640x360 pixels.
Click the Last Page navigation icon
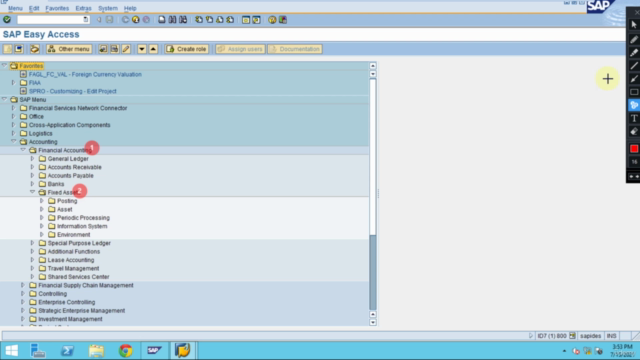[x=230, y=20]
